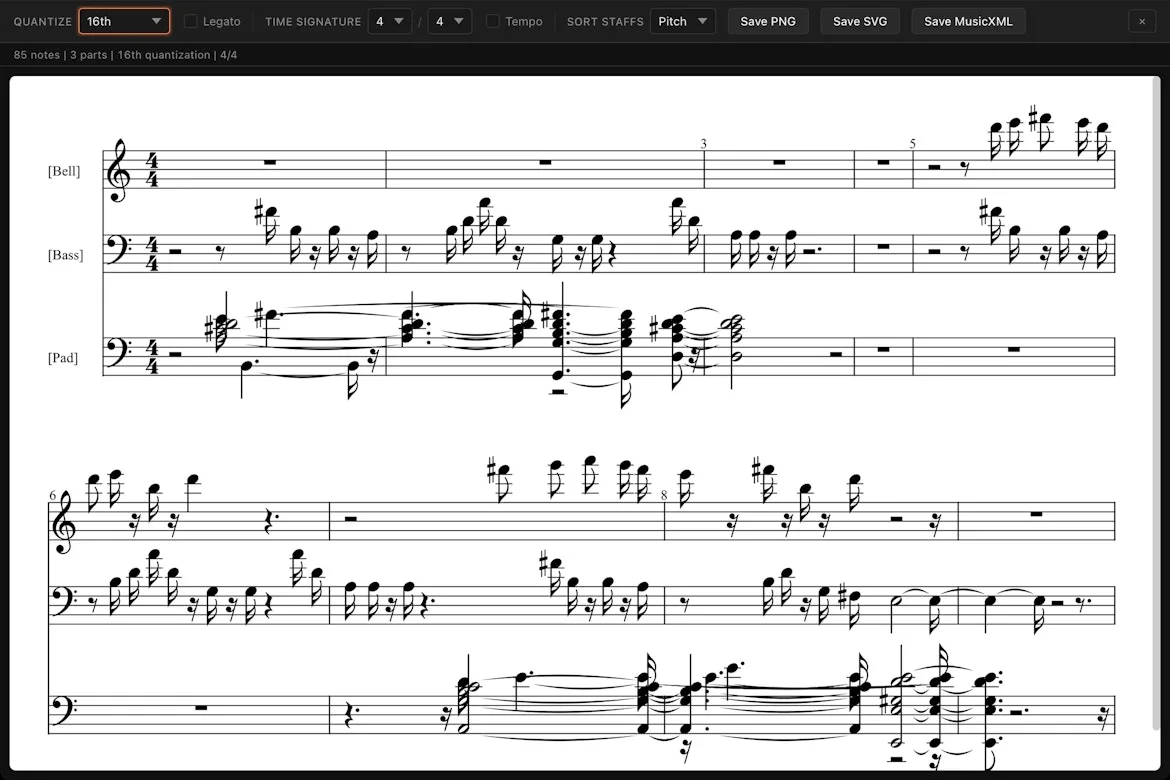Click the QUANTIZE label

click(43, 22)
